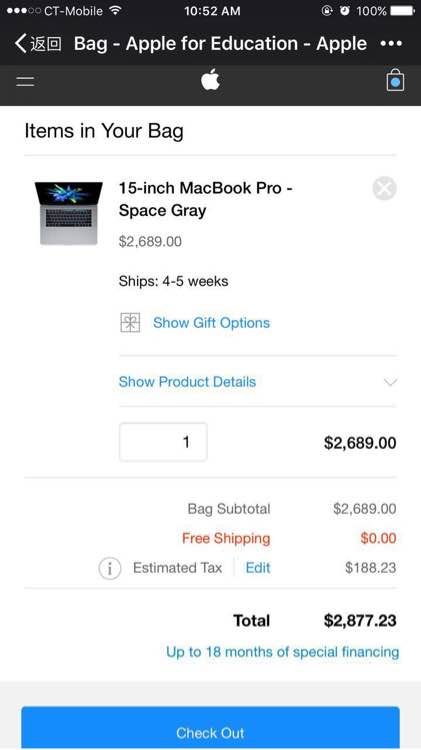This screenshot has width=421, height=750.
Task: Tap the Apple logo in the header
Action: point(210,79)
